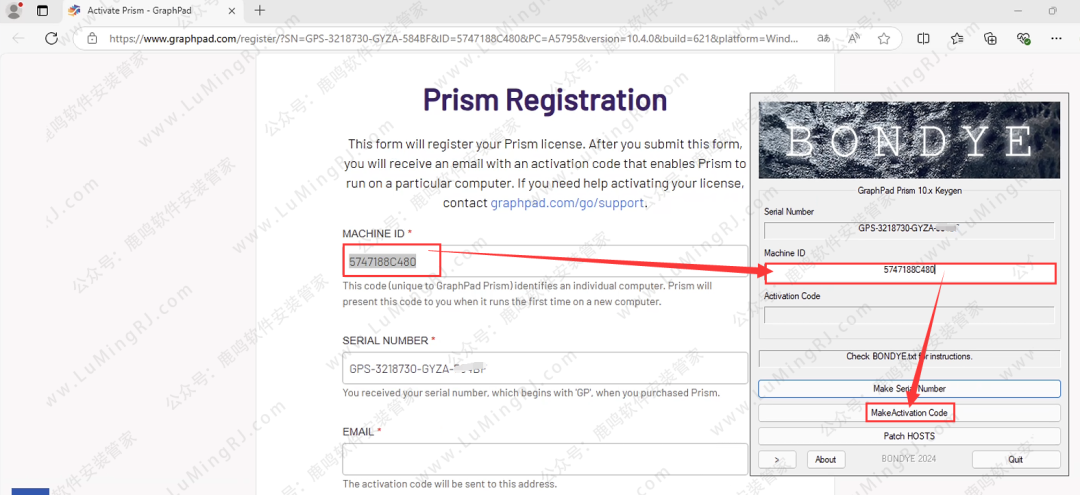Open the Collections icon
1080x495 pixels.
pos(990,39)
